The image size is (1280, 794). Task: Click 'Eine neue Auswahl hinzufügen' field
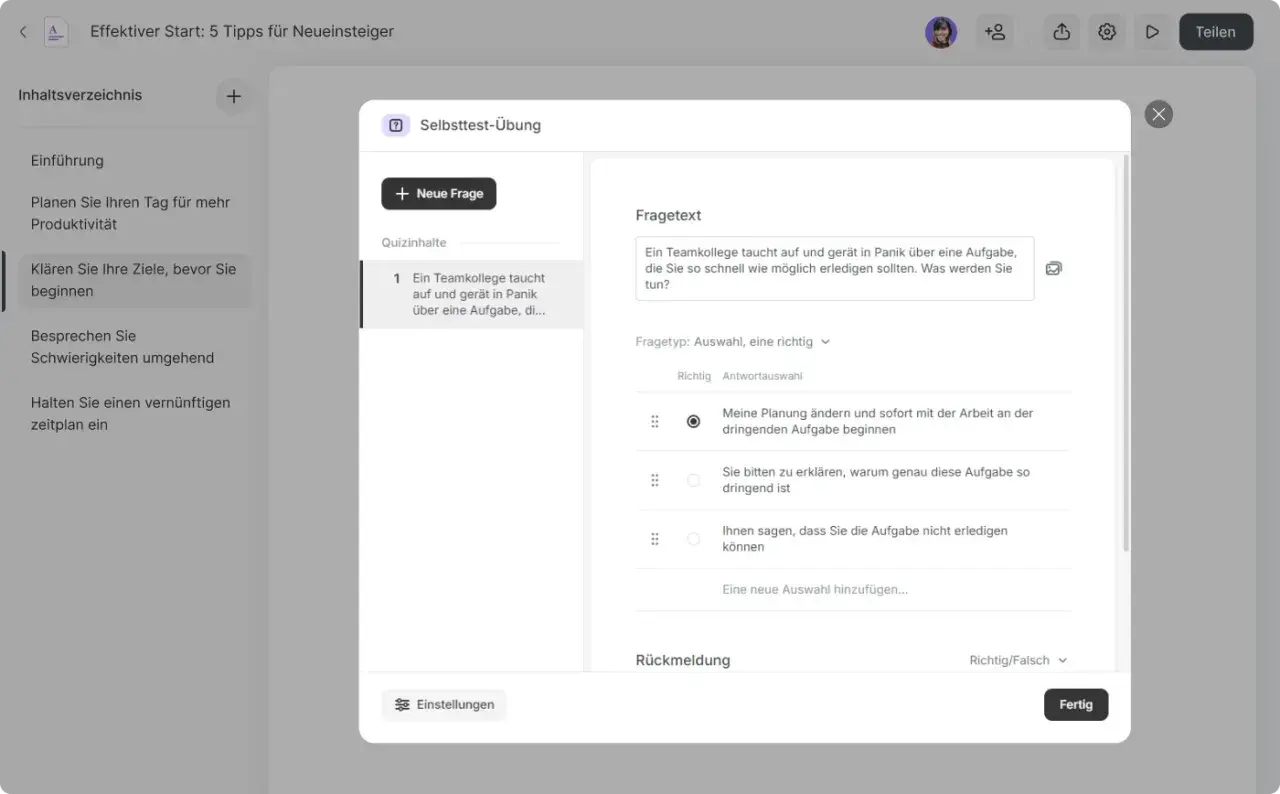pos(853,590)
